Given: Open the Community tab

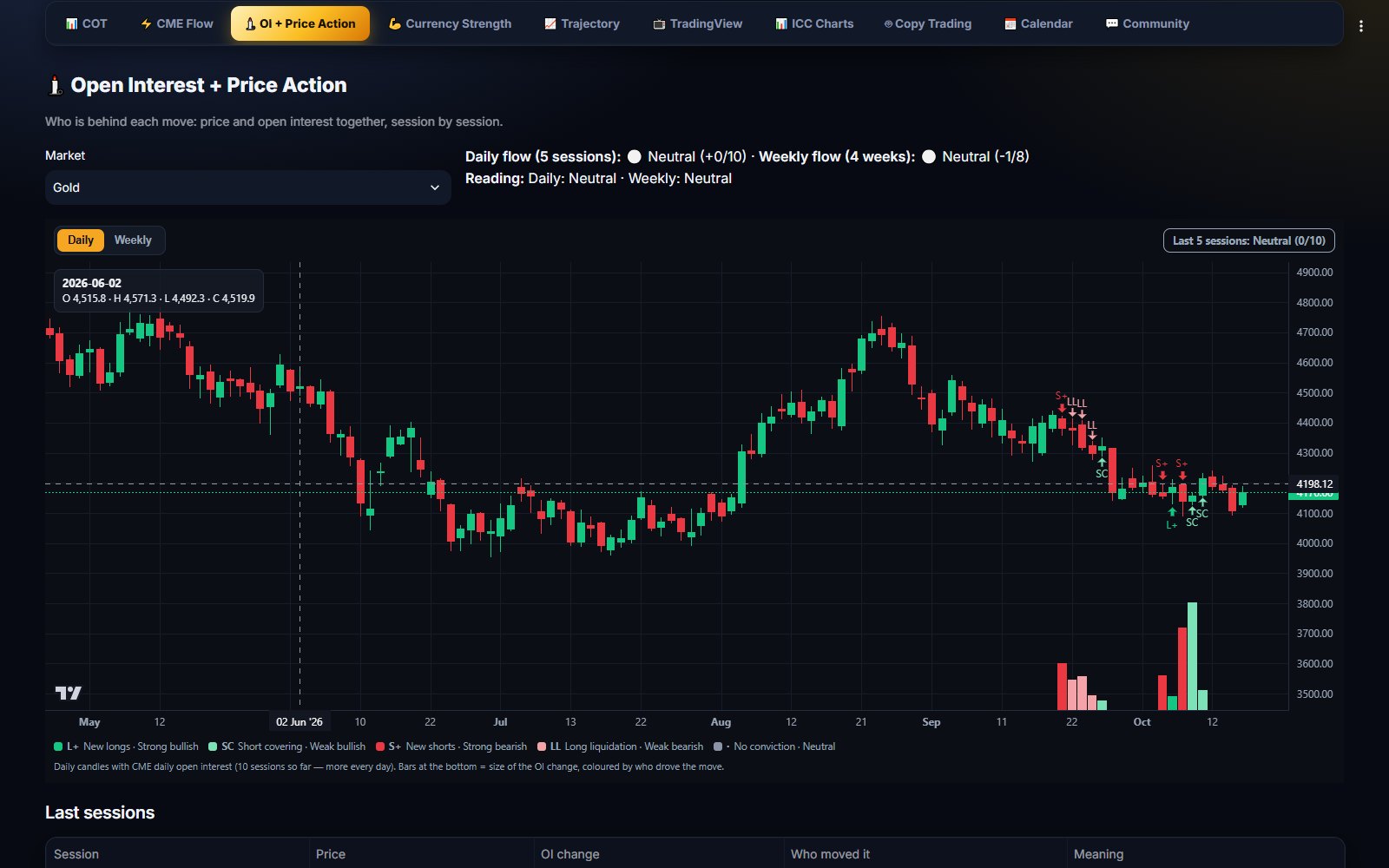Looking at the screenshot, I should click(1147, 23).
